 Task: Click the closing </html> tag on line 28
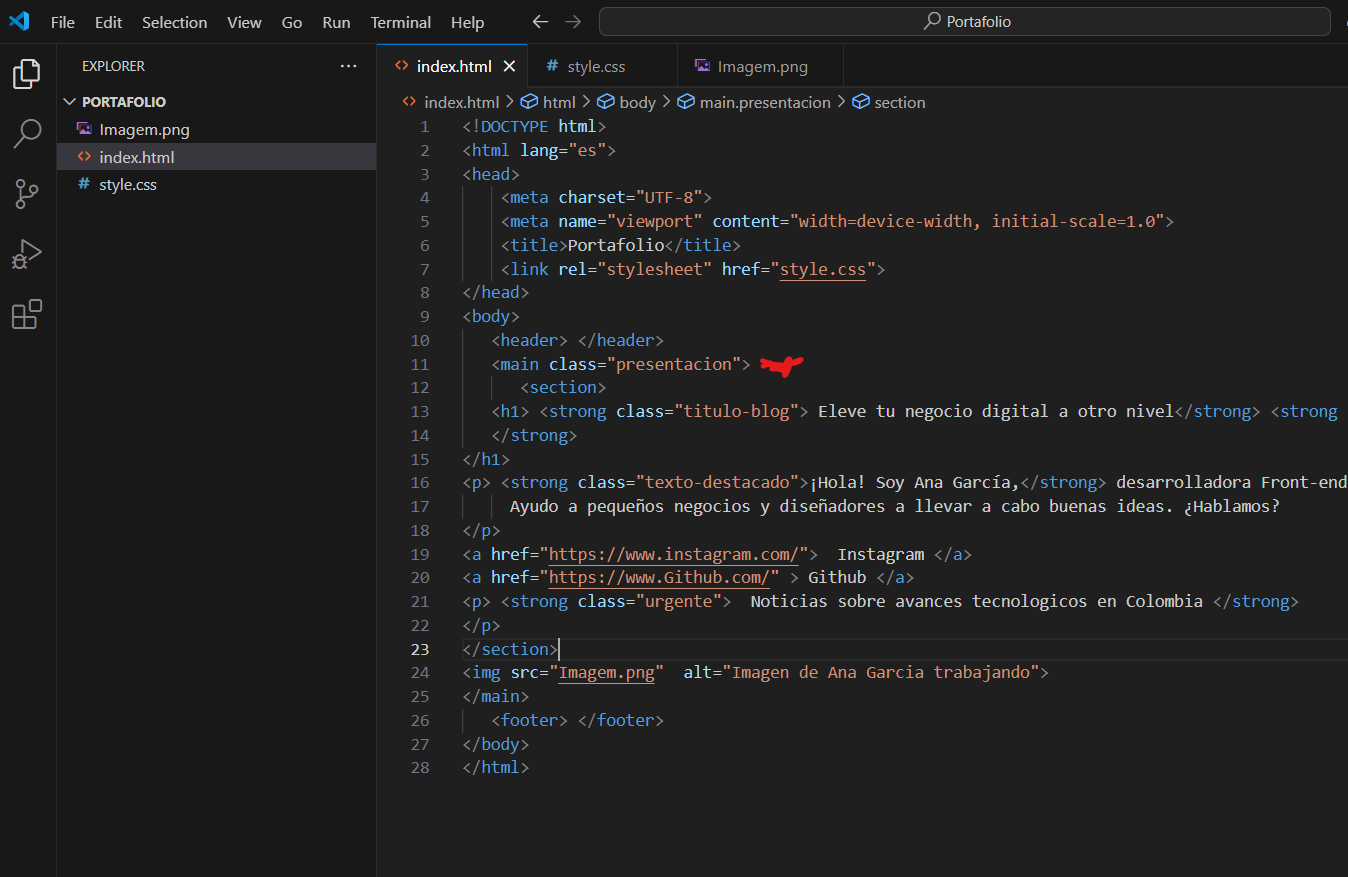(496, 767)
